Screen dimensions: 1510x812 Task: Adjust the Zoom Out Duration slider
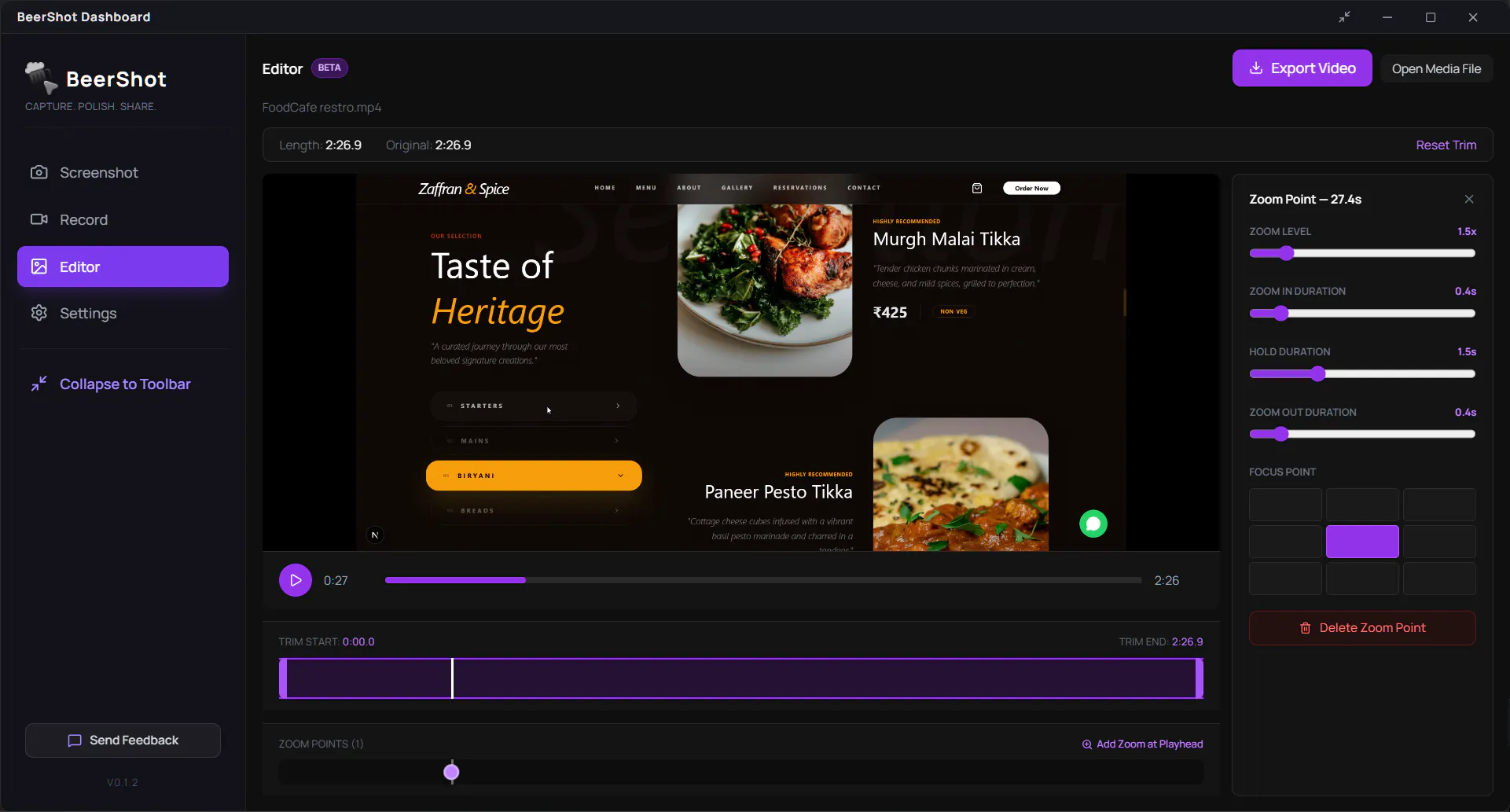click(1362, 434)
